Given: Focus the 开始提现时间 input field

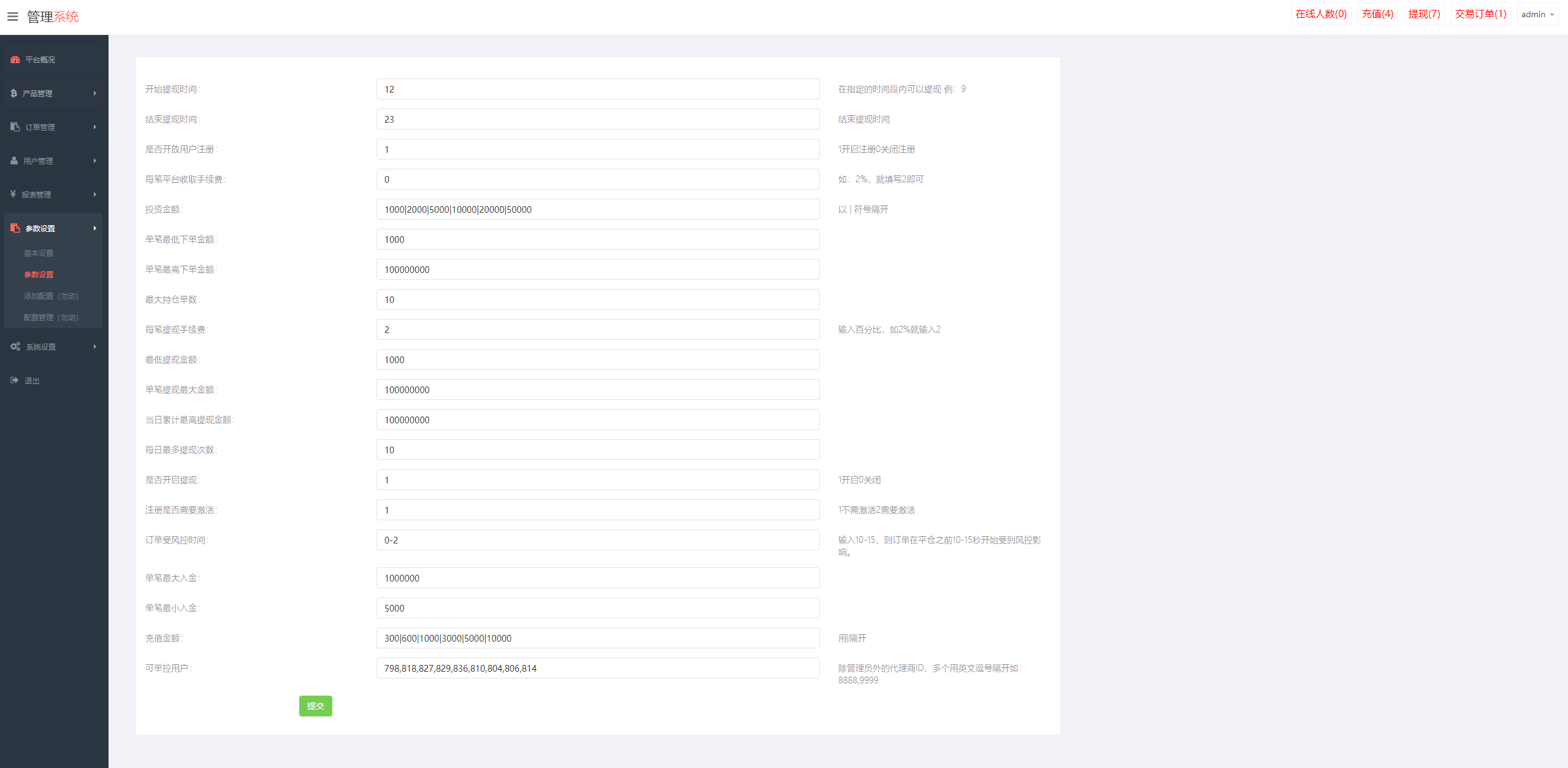Looking at the screenshot, I should coord(598,89).
